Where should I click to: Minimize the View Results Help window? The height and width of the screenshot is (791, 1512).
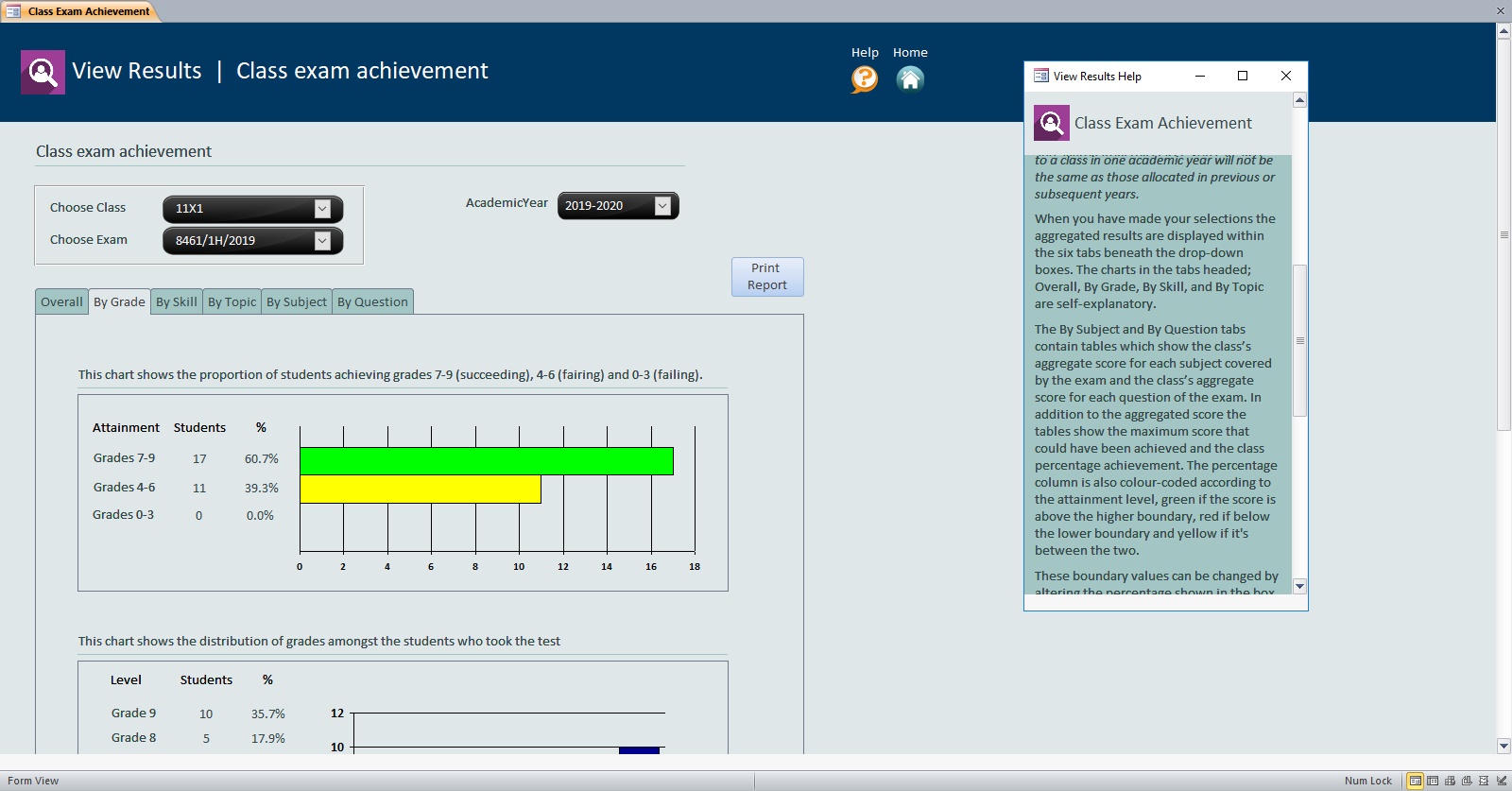1200,76
